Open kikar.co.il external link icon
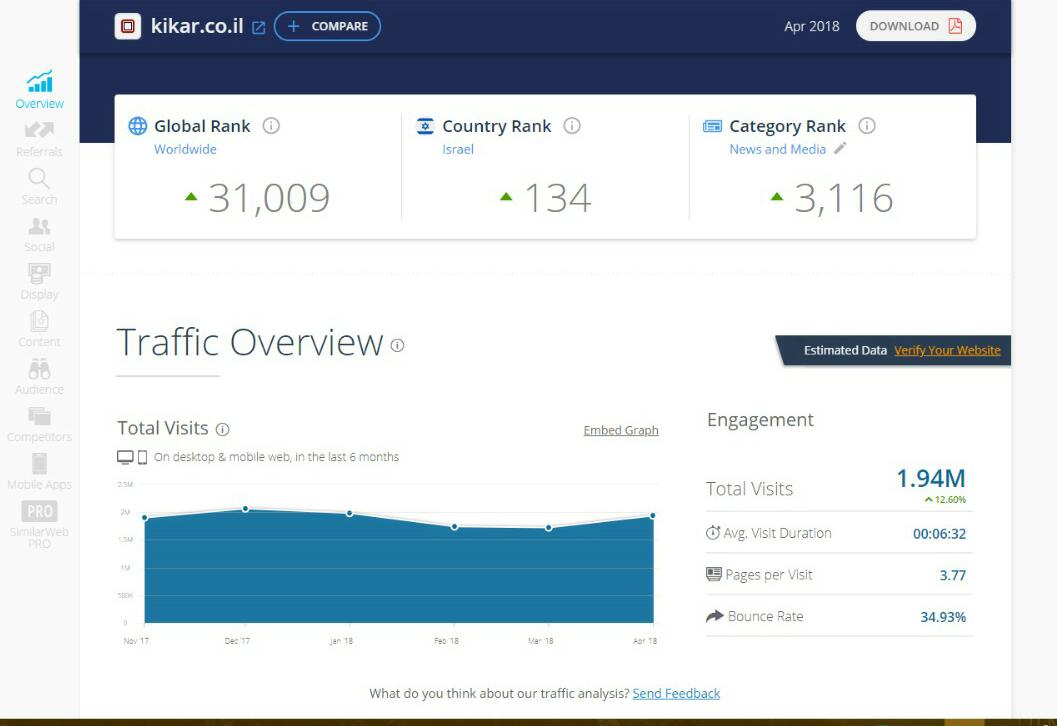Viewport: 1057px width, 726px height. coord(259,27)
